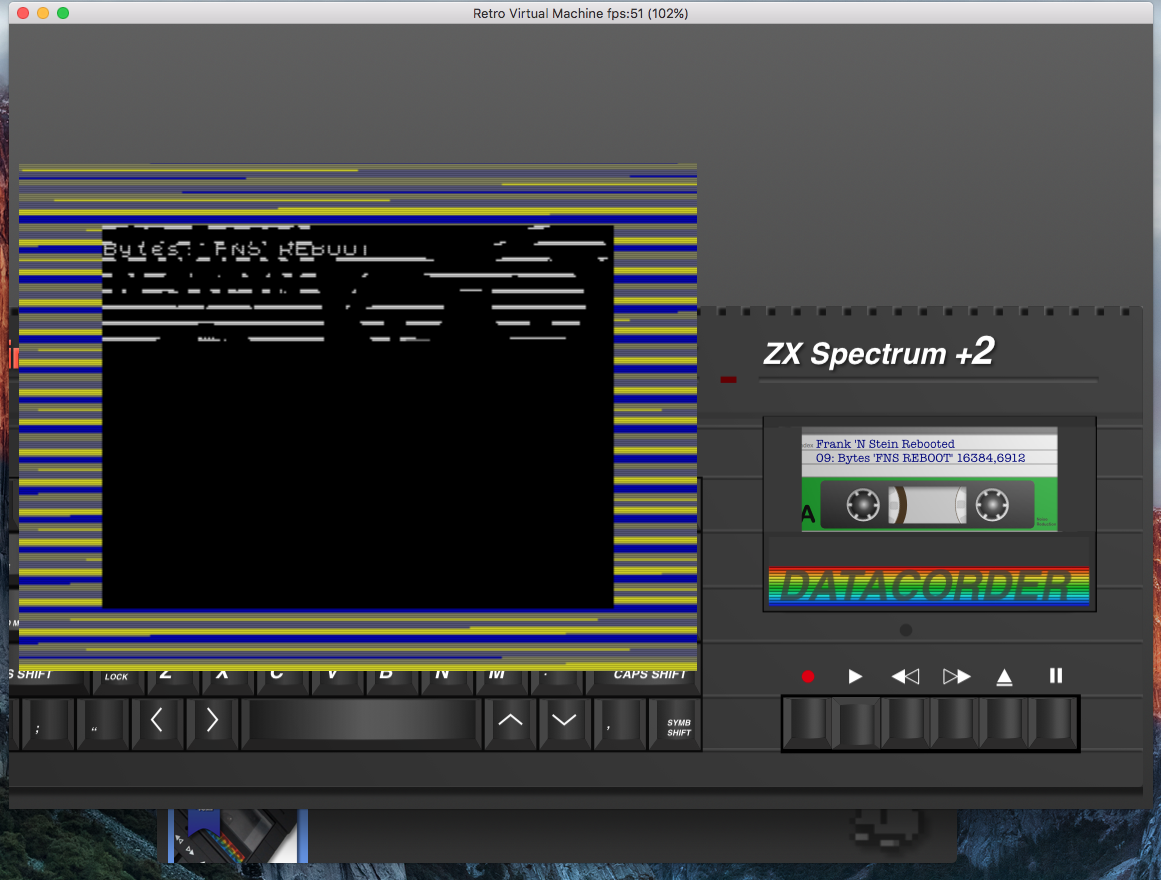
Task: Click the SYMB SHIFT key
Action: coord(675,725)
